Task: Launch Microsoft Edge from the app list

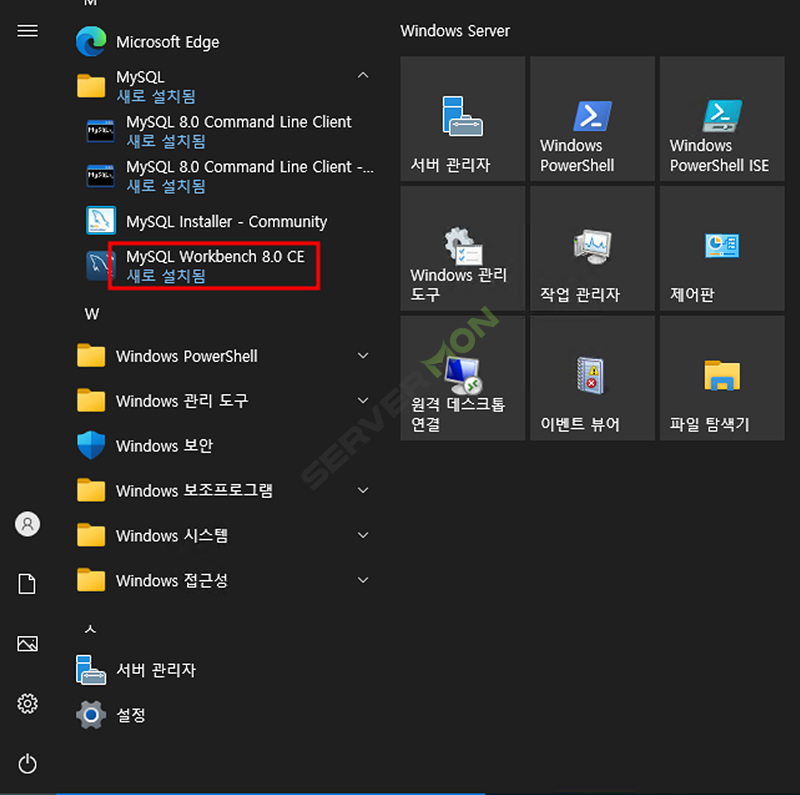Action: click(x=224, y=42)
